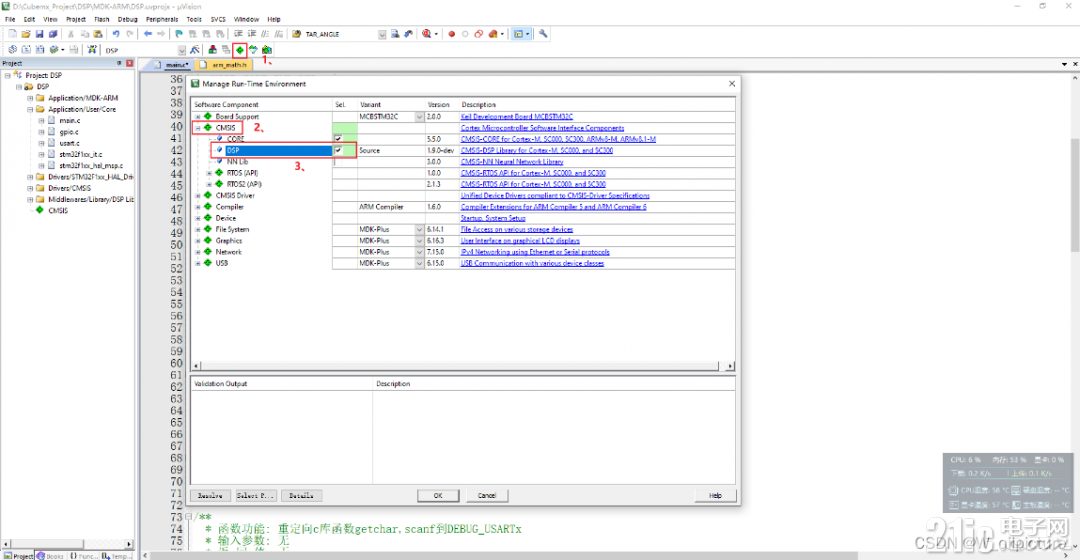
Task: Navigate forward with right arrow icon
Action: tap(160, 34)
